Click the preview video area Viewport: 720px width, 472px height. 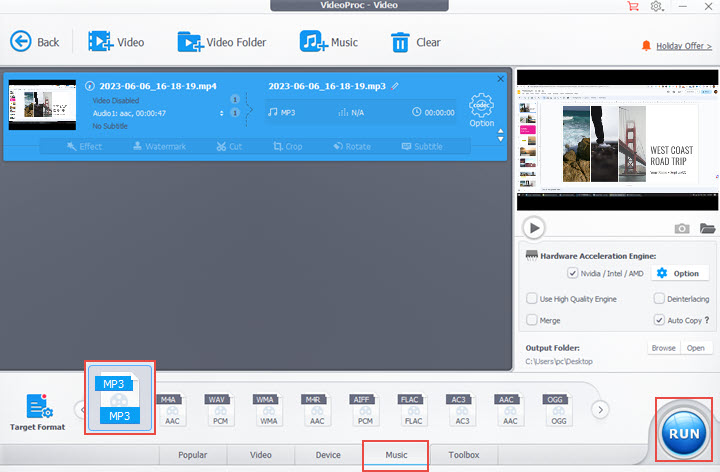click(x=617, y=140)
